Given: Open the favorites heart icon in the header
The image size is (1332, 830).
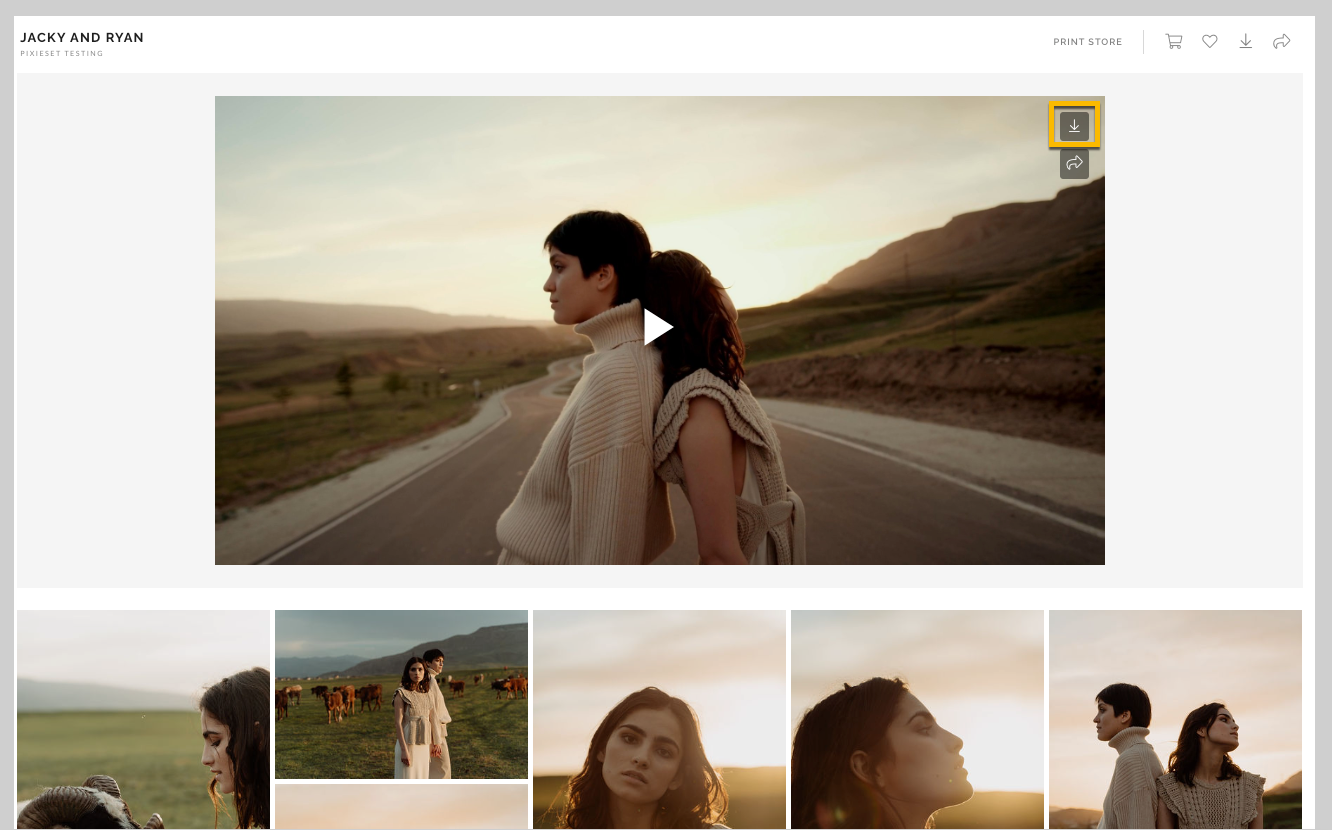Looking at the screenshot, I should coord(1210,41).
